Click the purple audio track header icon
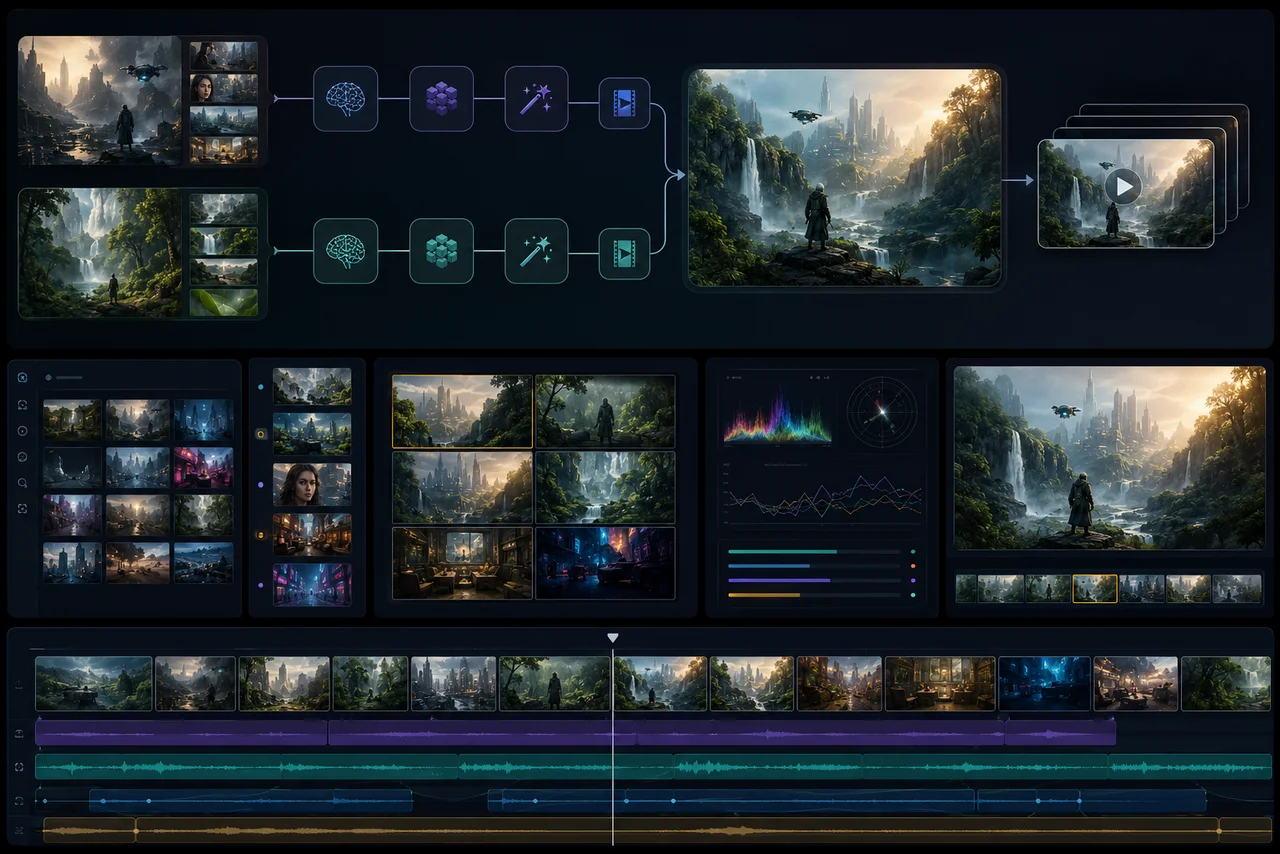 click(x=19, y=734)
